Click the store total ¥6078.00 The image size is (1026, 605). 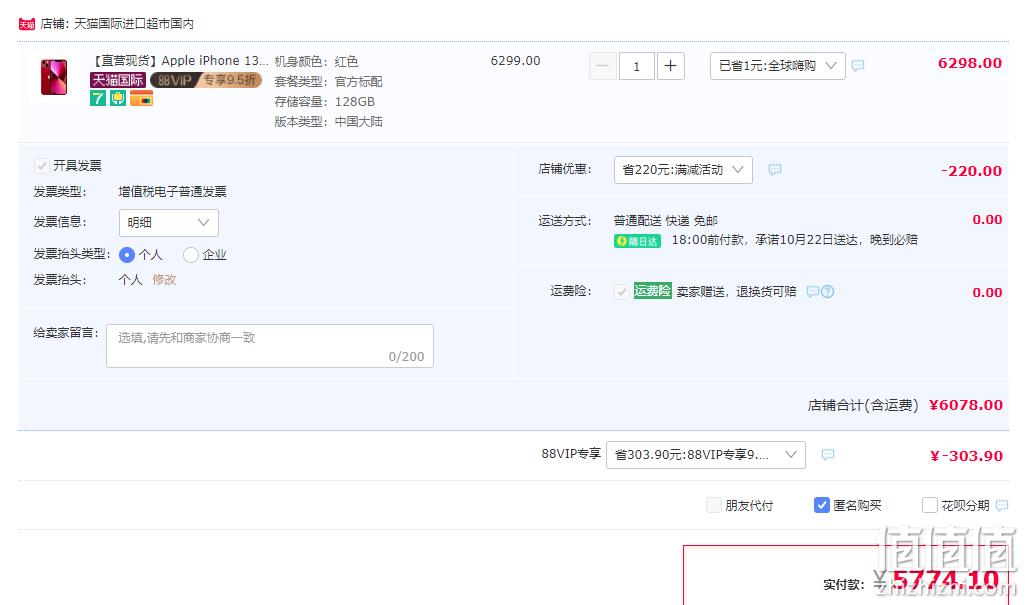[966, 405]
